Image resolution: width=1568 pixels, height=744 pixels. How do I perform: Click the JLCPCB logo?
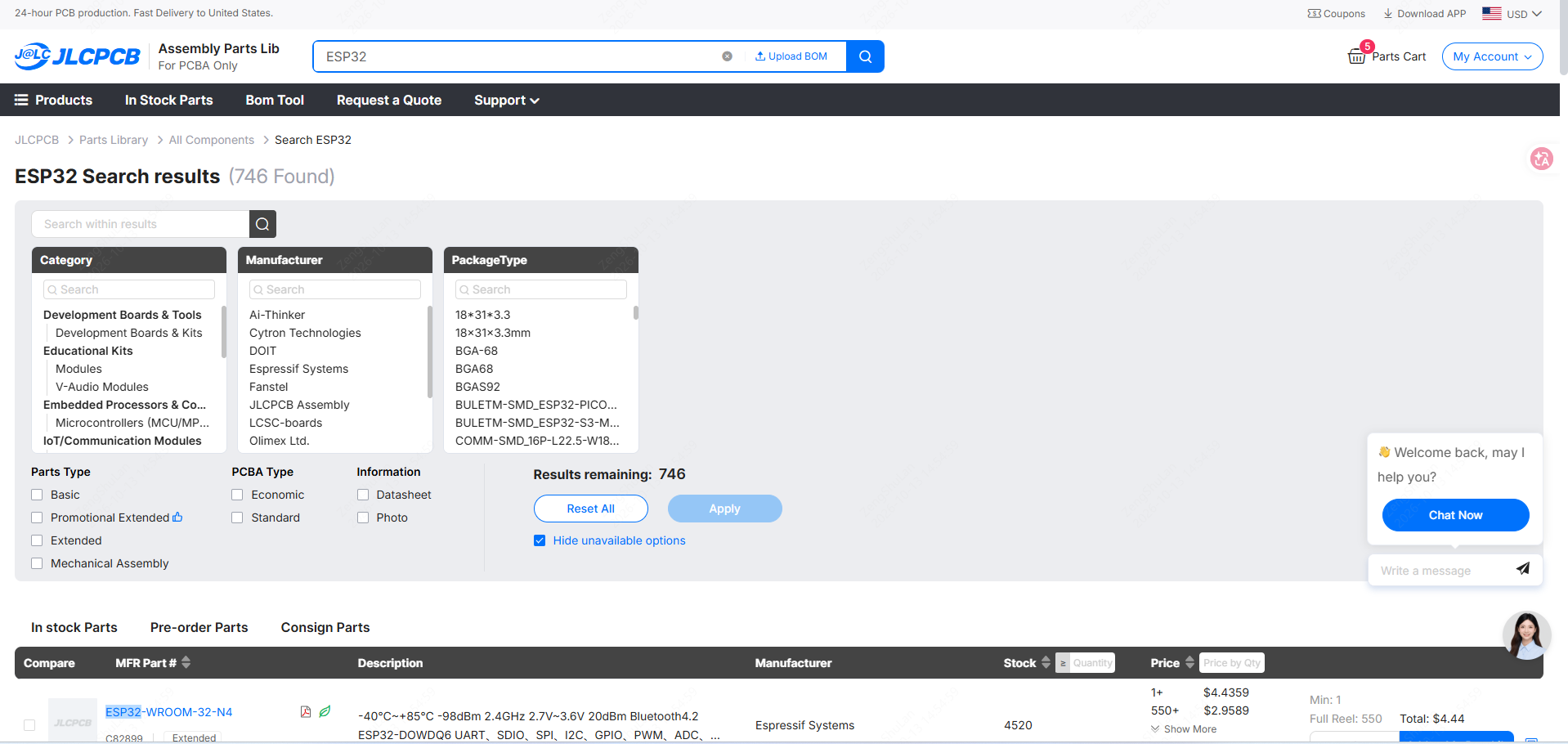78,56
